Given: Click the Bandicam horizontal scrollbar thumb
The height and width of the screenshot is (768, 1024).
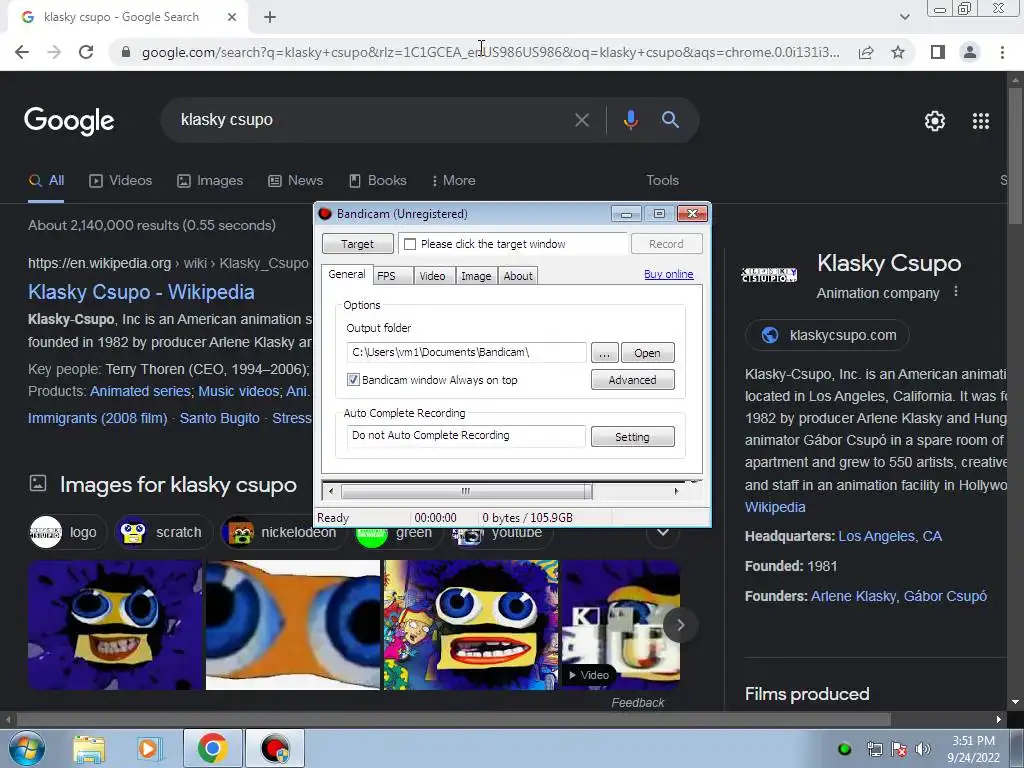Looking at the screenshot, I should click(466, 491).
